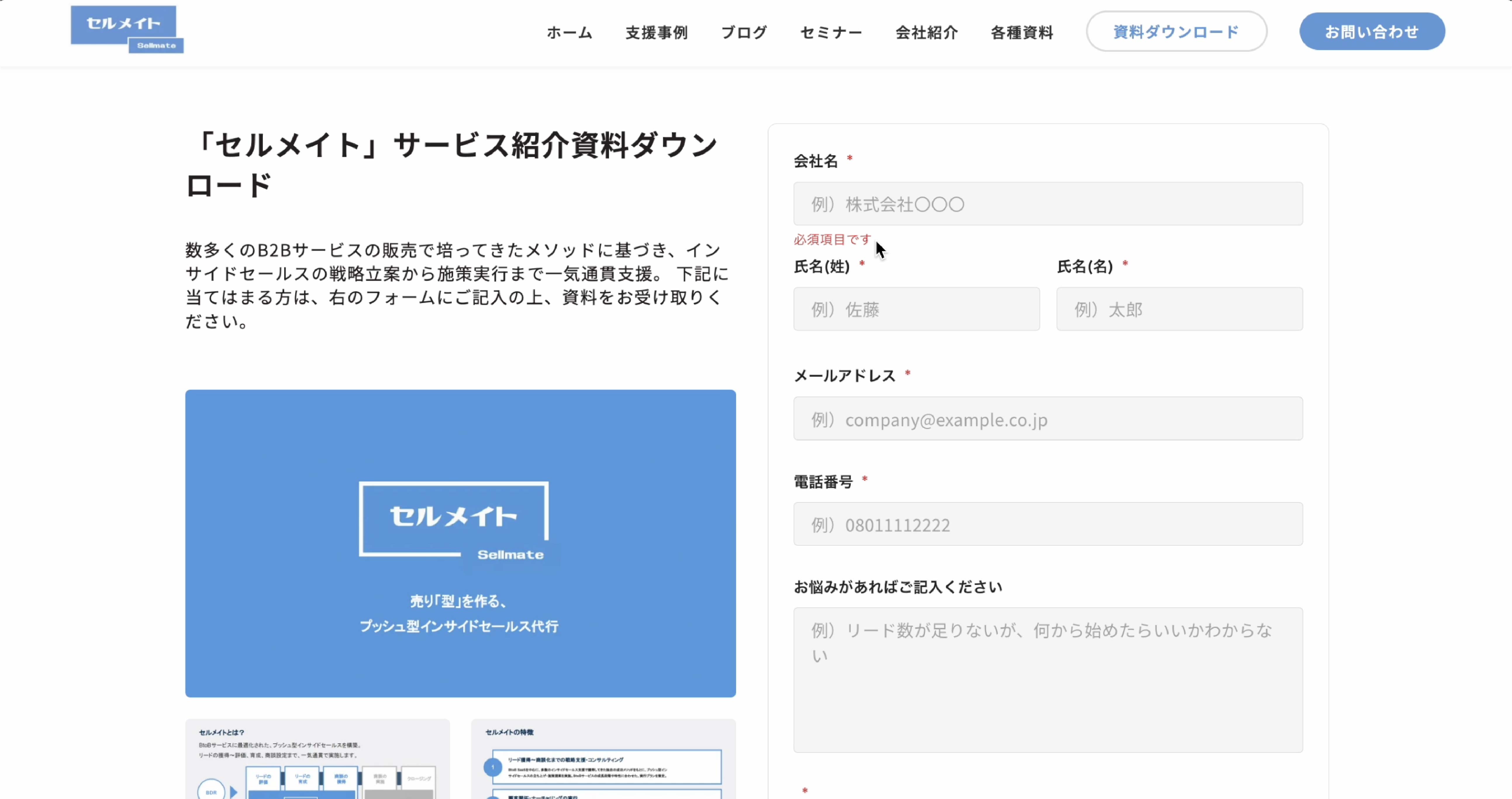Open the ホーム menu item
Screen dimensions: 1512x799
click(x=569, y=32)
